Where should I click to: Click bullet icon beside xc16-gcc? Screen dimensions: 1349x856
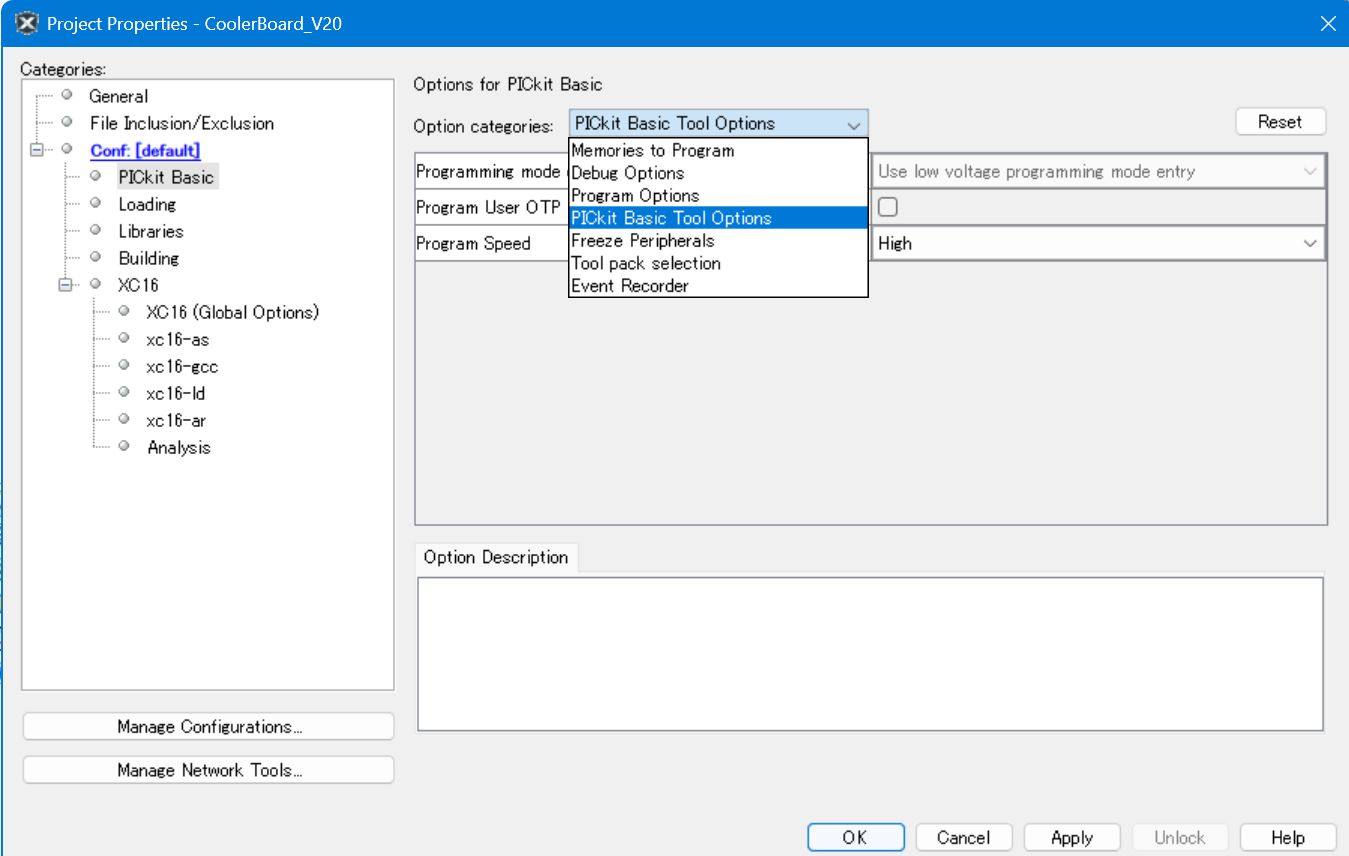pos(123,365)
